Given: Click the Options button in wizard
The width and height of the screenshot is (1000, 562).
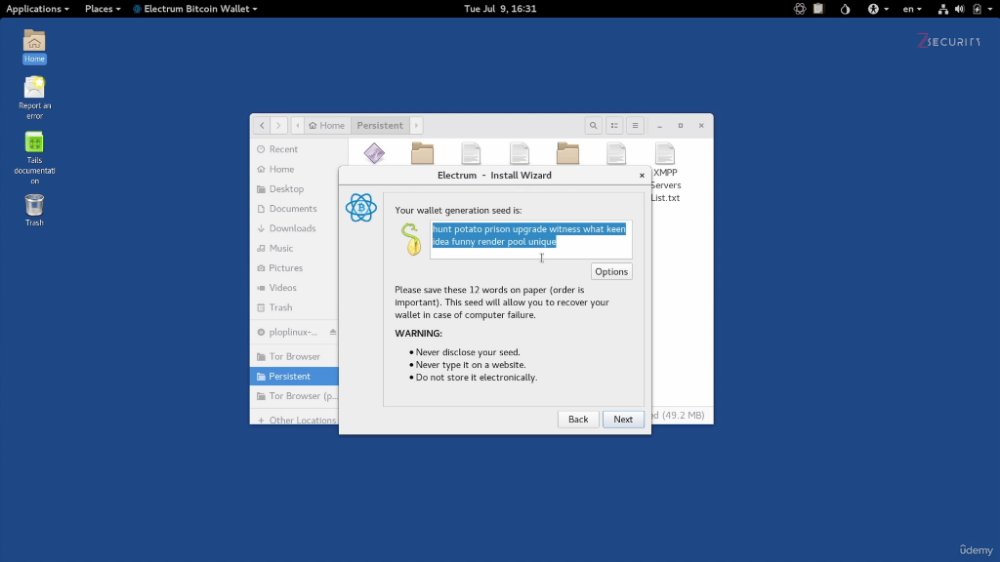Looking at the screenshot, I should coord(611,272).
